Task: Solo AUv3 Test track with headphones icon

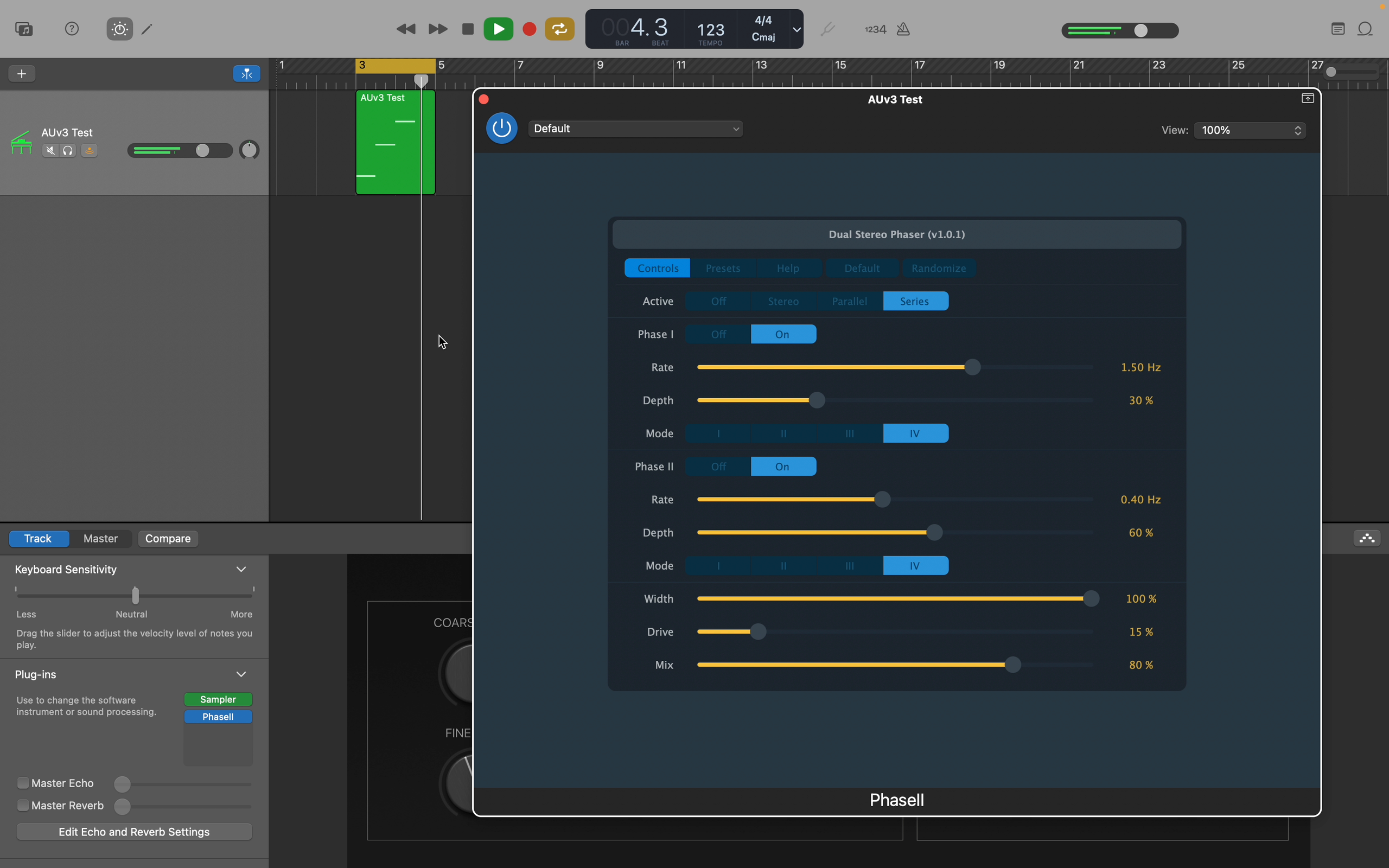Action: point(68,150)
